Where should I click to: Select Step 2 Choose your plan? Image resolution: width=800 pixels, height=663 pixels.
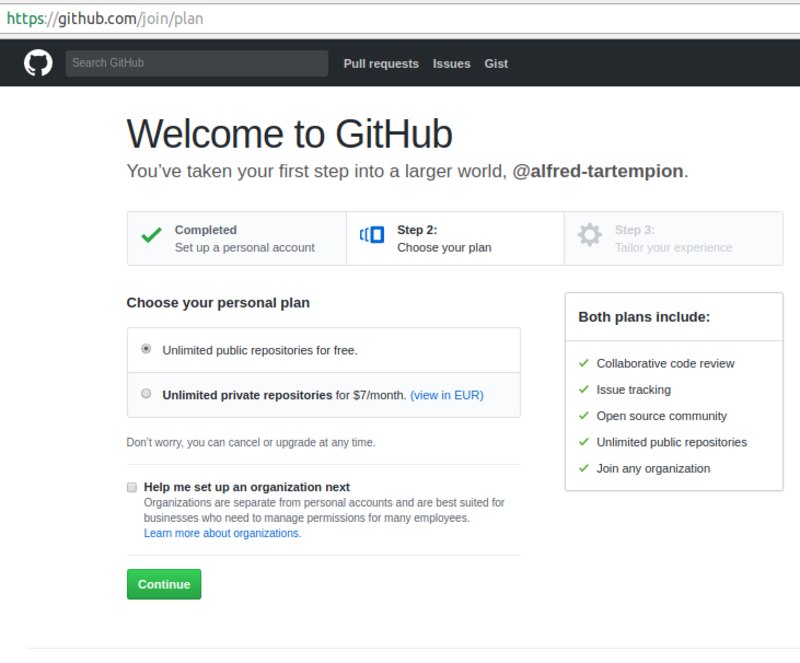[x=455, y=238]
